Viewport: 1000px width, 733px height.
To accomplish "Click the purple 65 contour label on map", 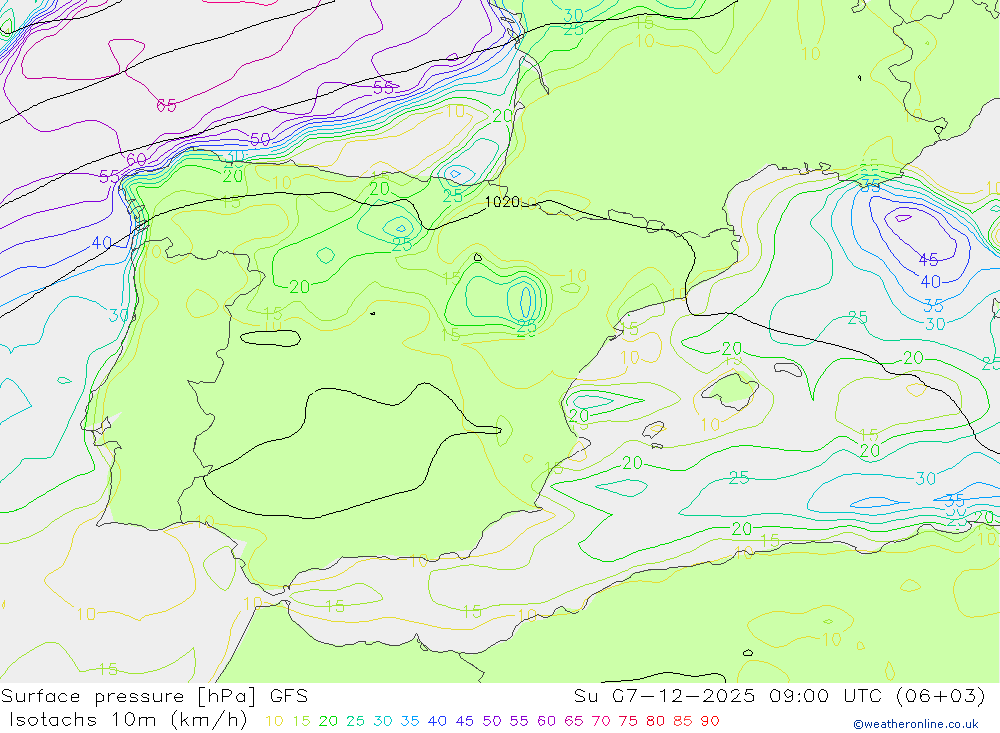I will pyautogui.click(x=166, y=106).
